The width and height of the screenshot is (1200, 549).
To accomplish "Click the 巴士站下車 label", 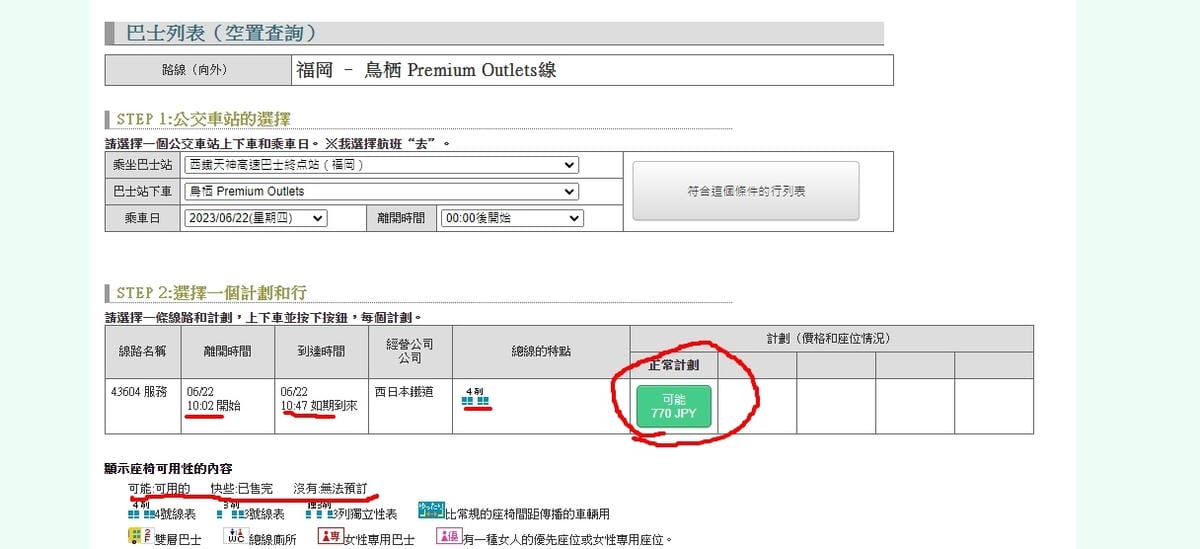I will [x=143, y=191].
